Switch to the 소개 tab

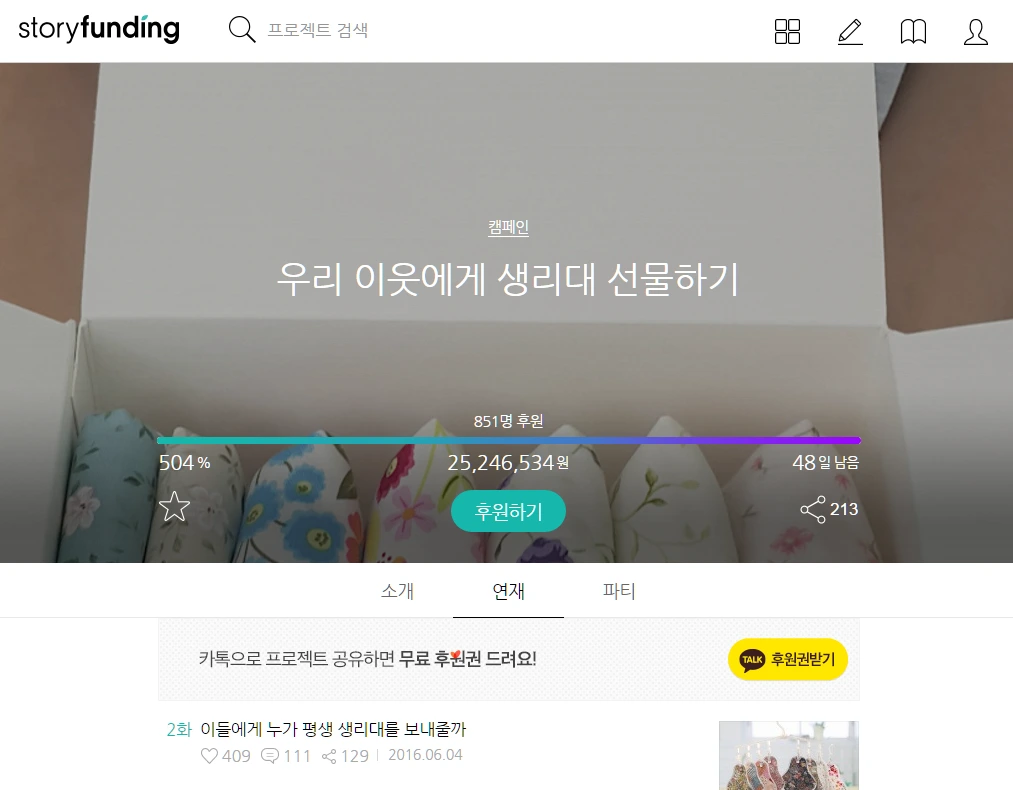click(x=397, y=590)
